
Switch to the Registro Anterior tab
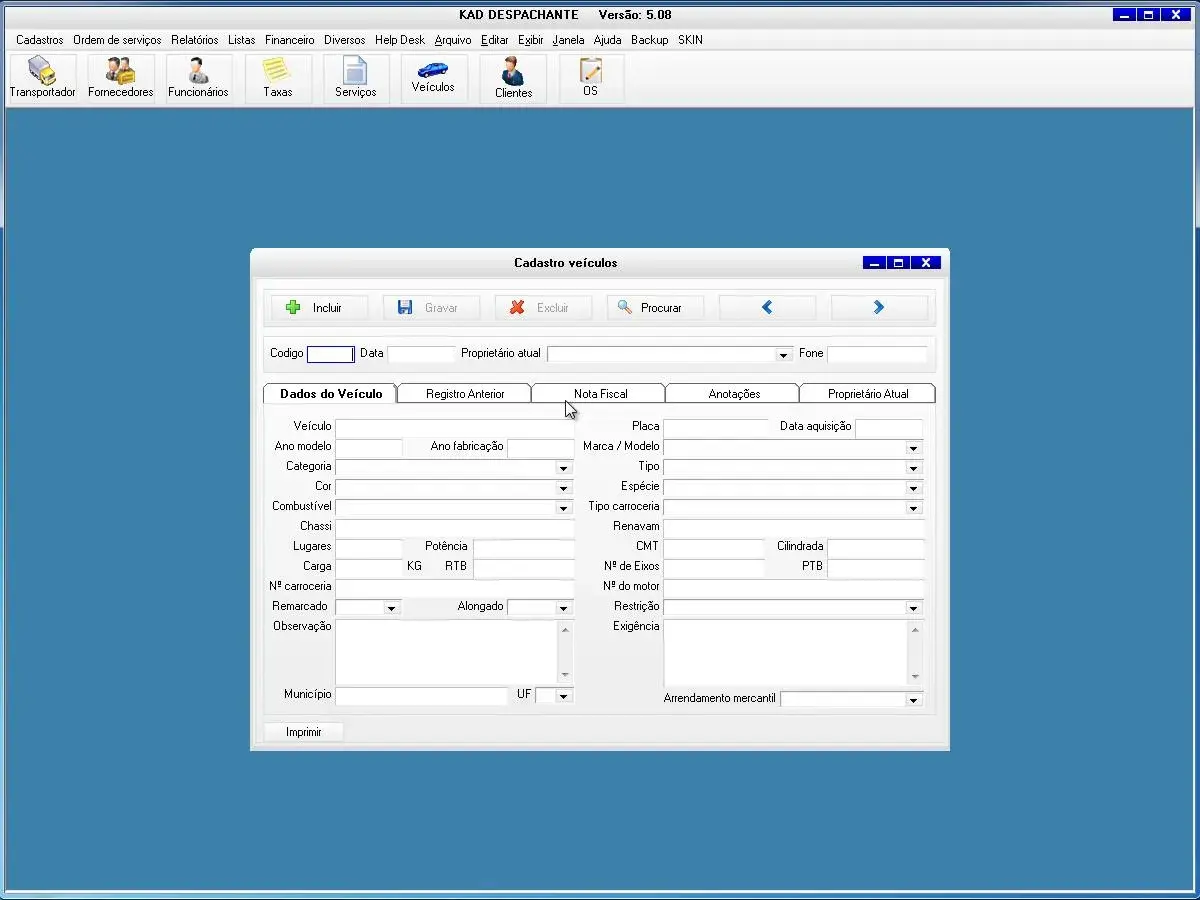(x=465, y=394)
